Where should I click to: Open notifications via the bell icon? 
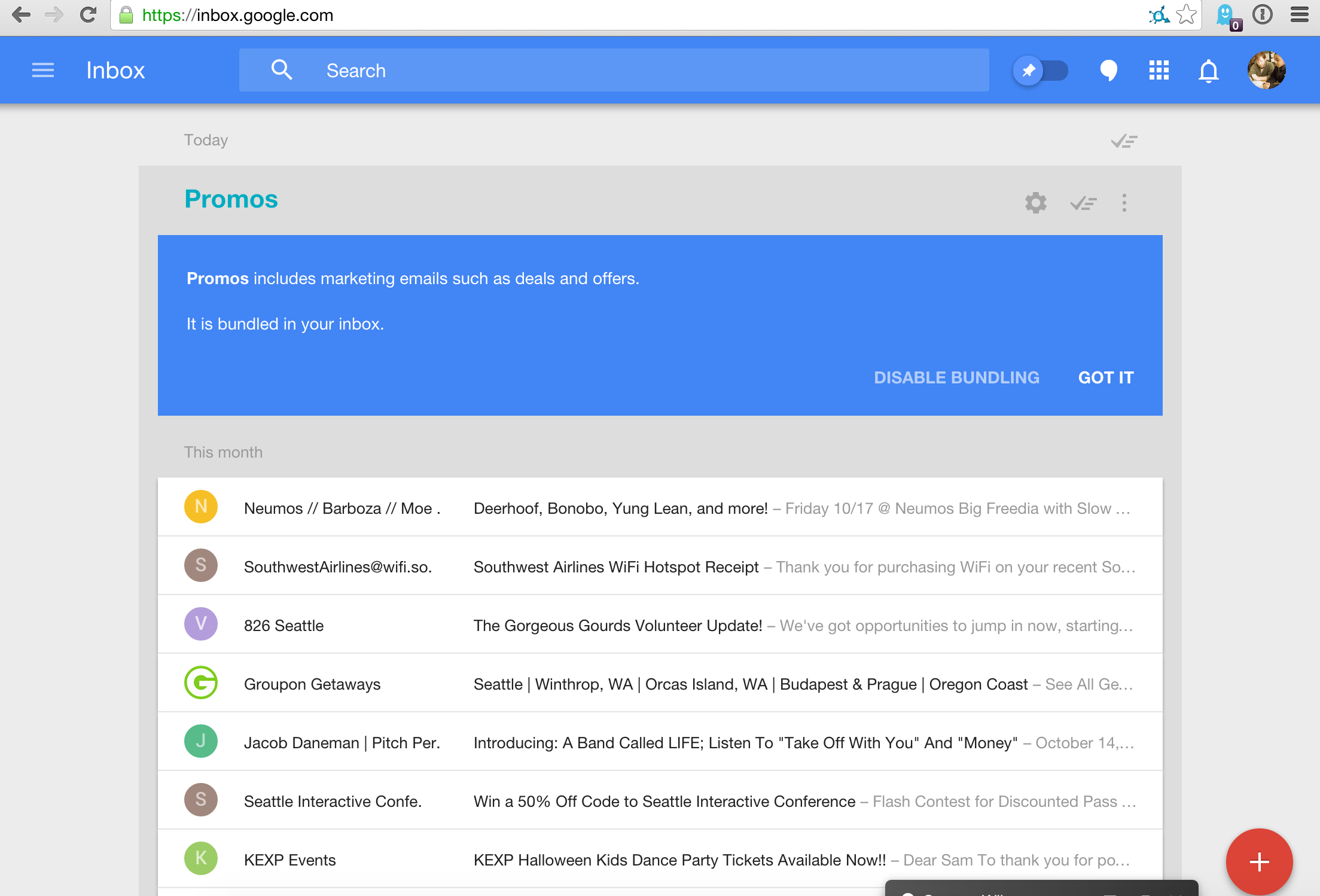coord(1208,70)
